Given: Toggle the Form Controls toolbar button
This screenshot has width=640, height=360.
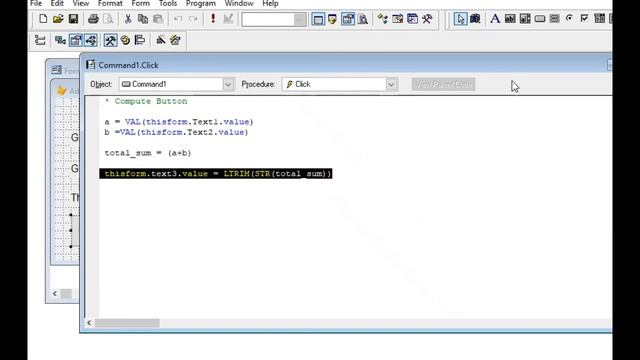Looking at the screenshot, I should [x=110, y=40].
